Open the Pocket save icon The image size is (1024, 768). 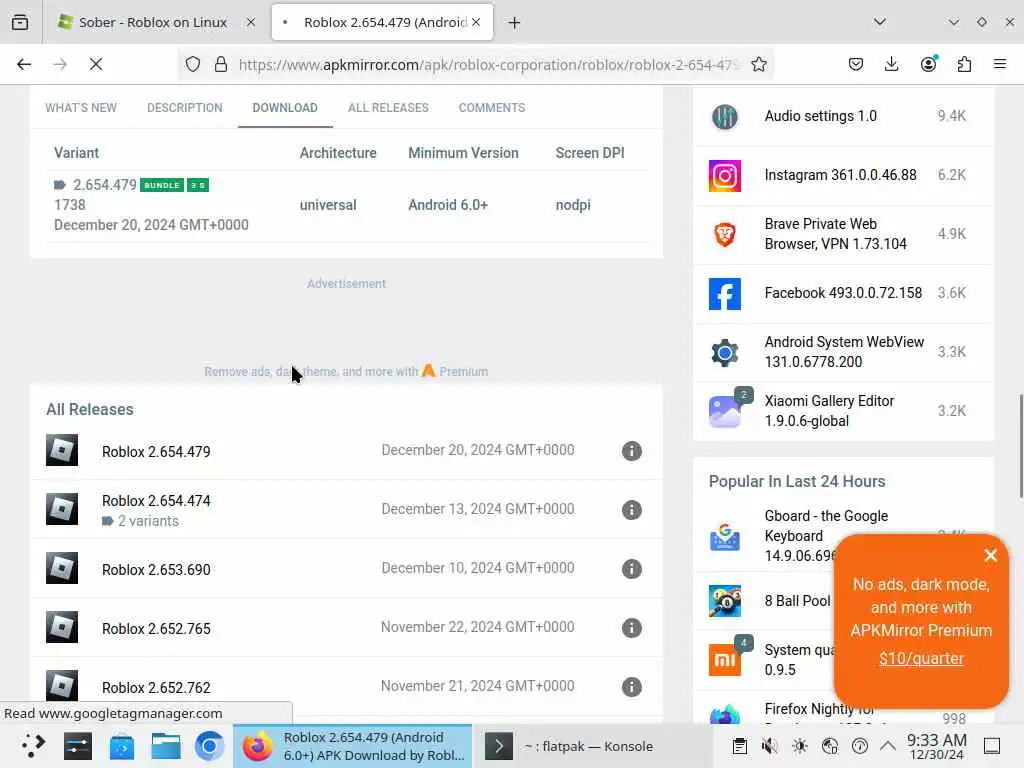(856, 64)
